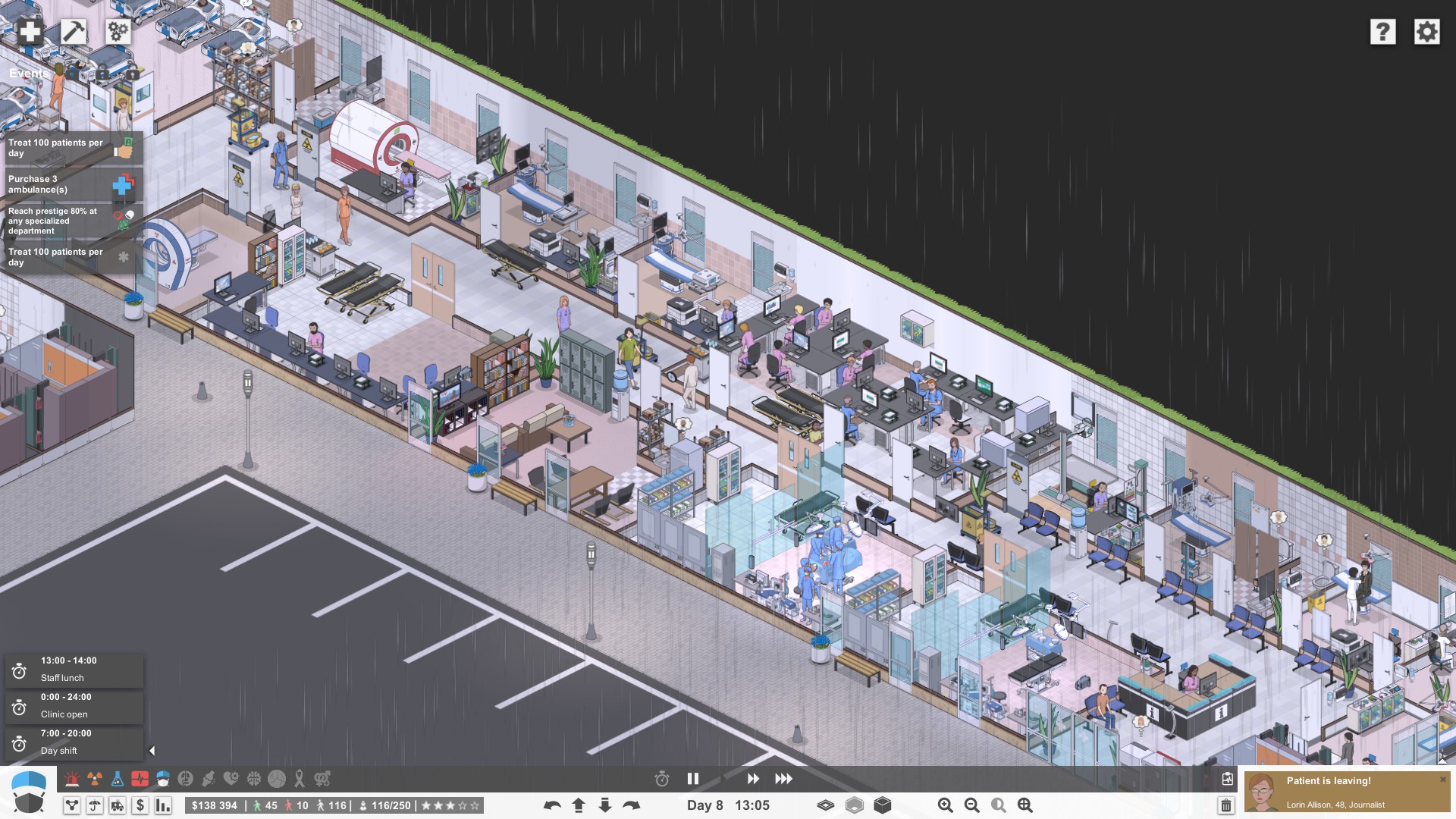Screen dimensions: 1456x819
Task: Select the grey sphere department icon
Action: coord(277,779)
